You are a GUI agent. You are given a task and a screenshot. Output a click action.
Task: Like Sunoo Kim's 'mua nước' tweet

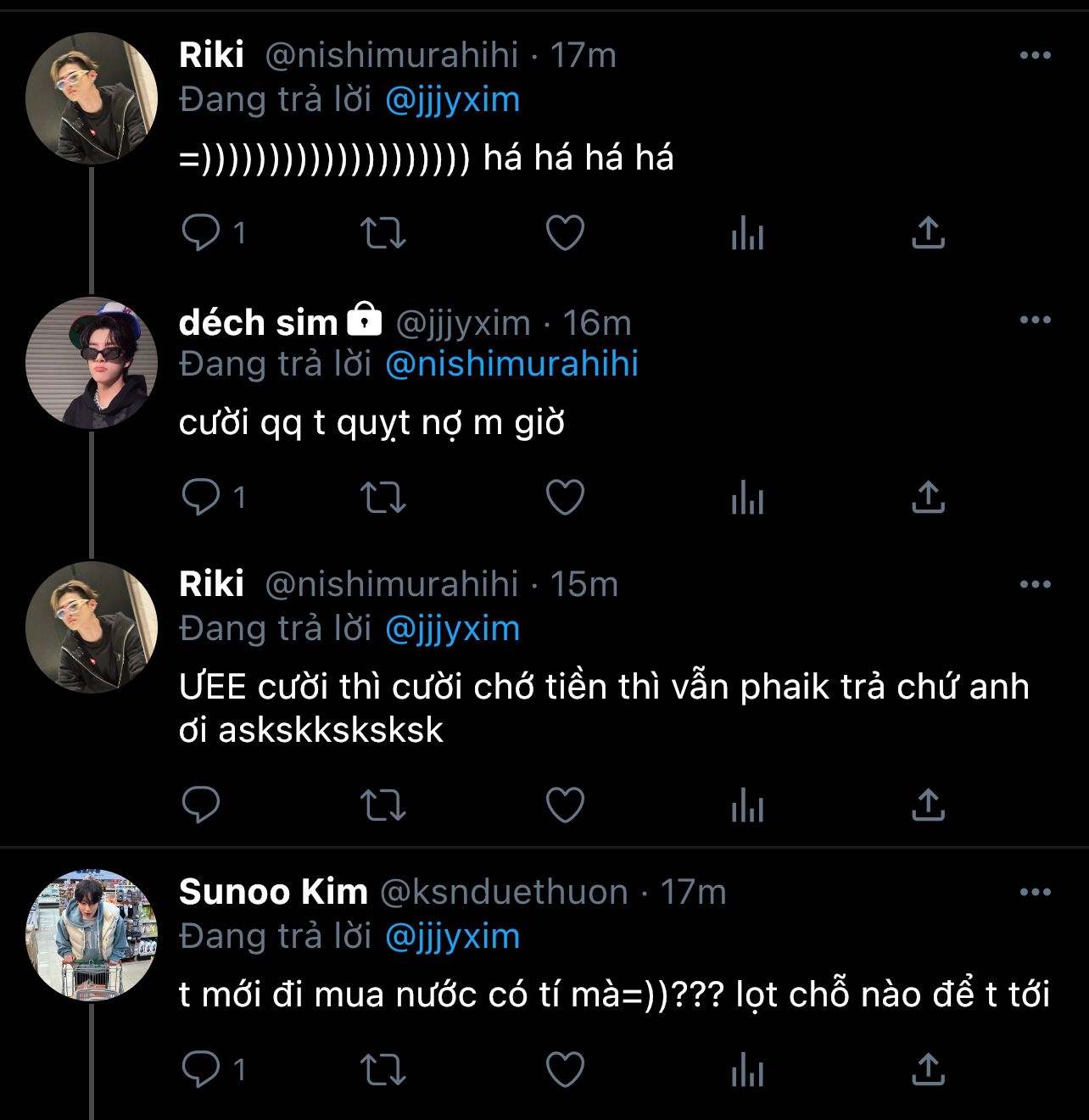pyautogui.click(x=565, y=1070)
